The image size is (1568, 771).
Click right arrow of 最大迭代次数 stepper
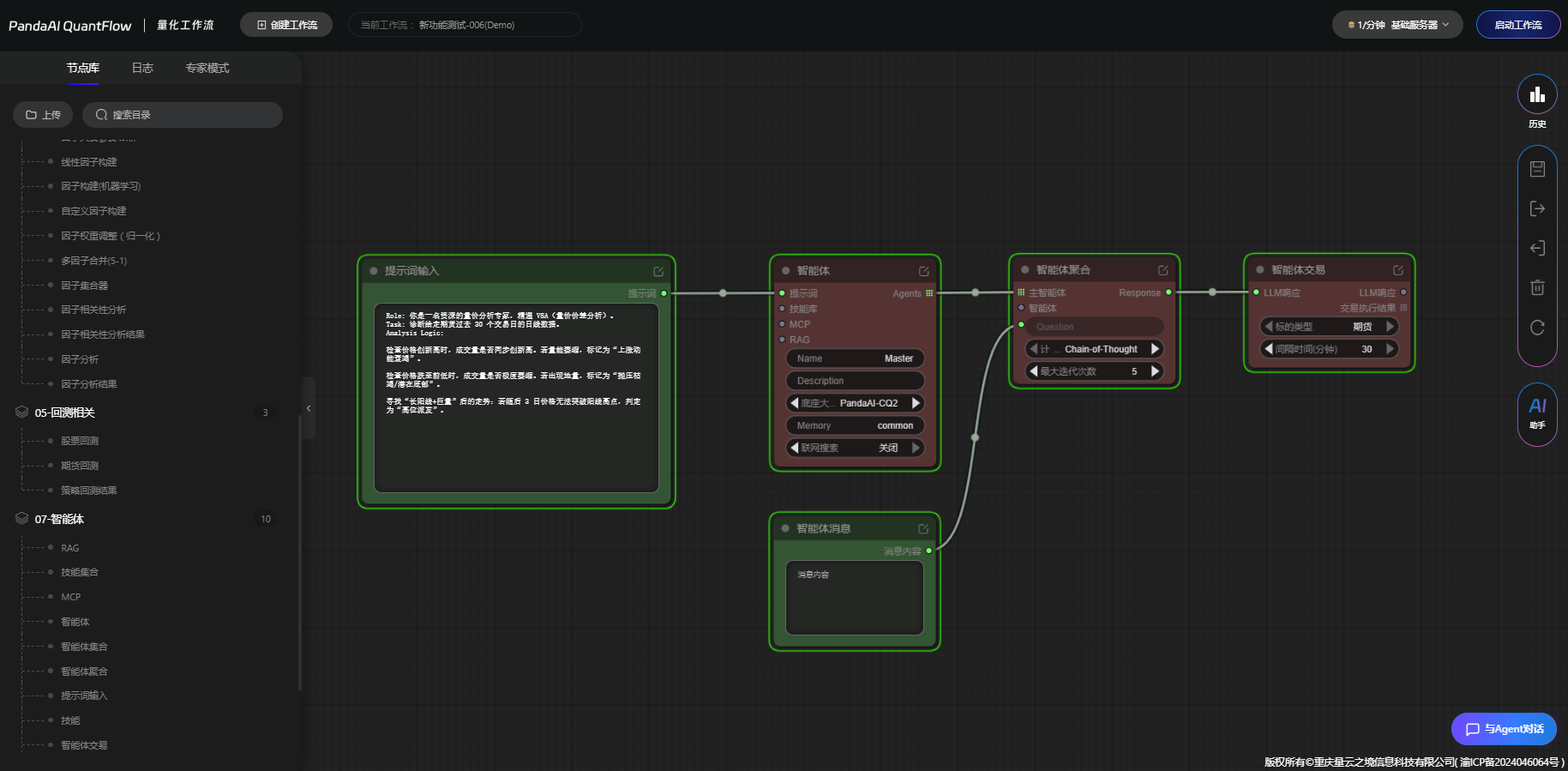(x=1155, y=371)
